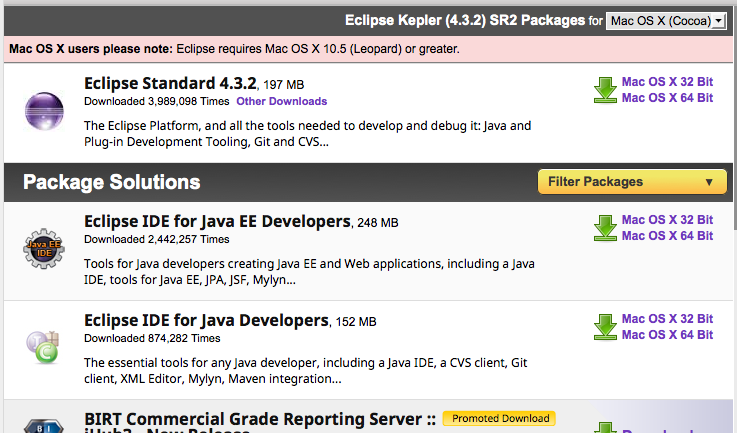Screen dimensions: 737x433
Task: Click Java EE description mentioning JPA, JSF, Mylyn
Action: pos(309,272)
